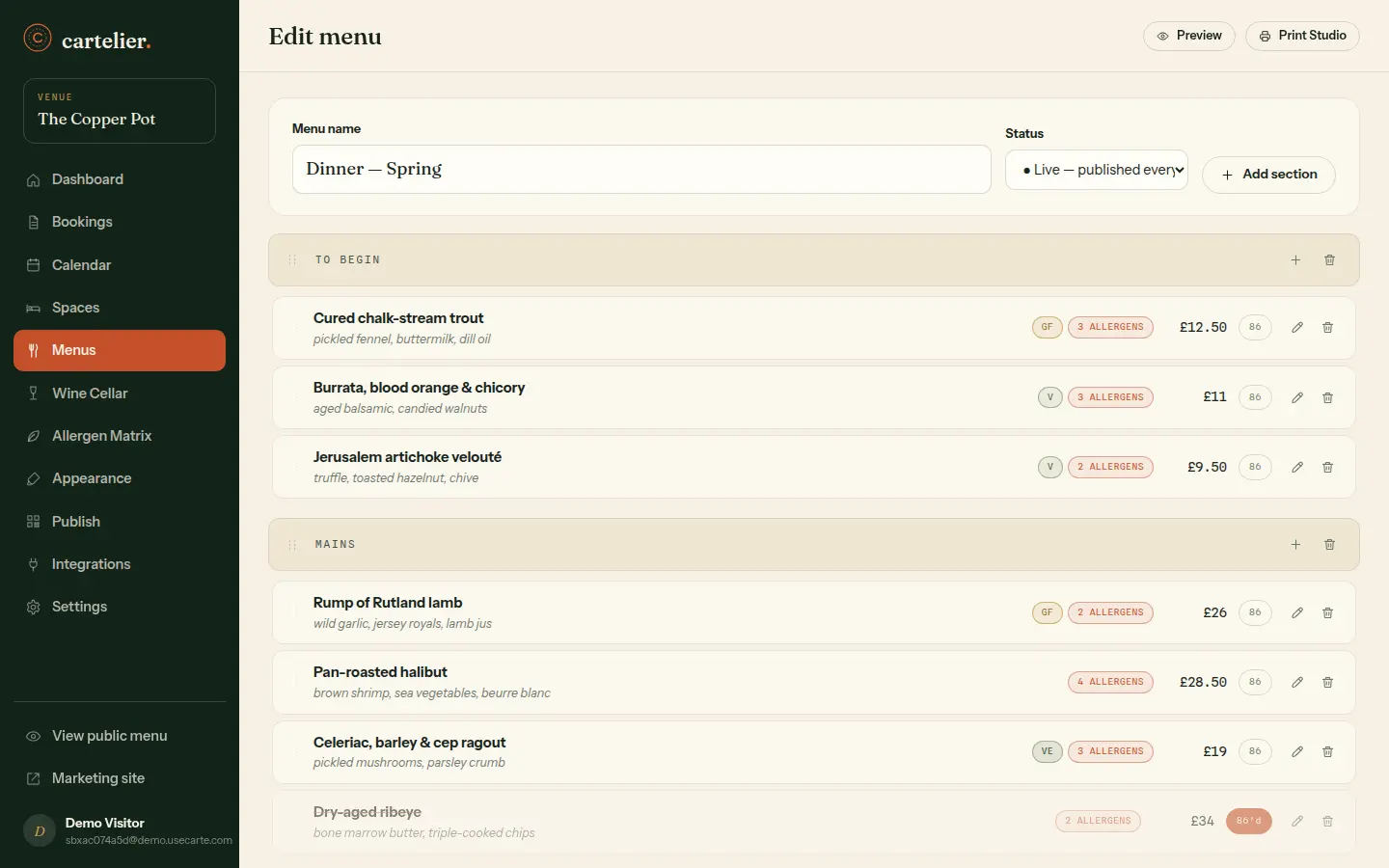Open Print Studio
This screenshot has height=868, width=1389.
coord(1302,36)
